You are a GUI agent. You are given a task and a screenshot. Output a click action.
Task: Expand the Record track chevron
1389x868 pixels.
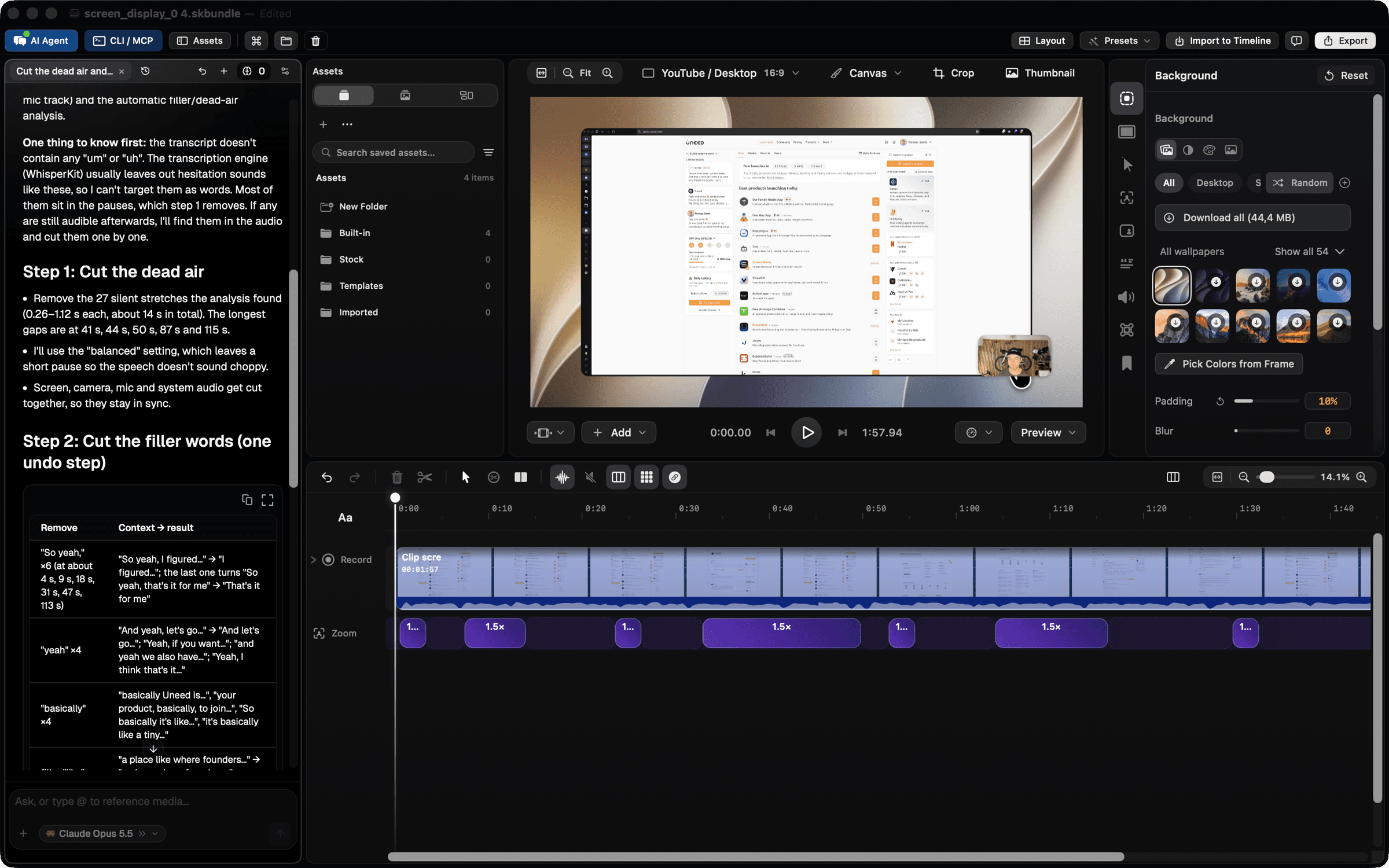[x=314, y=560]
